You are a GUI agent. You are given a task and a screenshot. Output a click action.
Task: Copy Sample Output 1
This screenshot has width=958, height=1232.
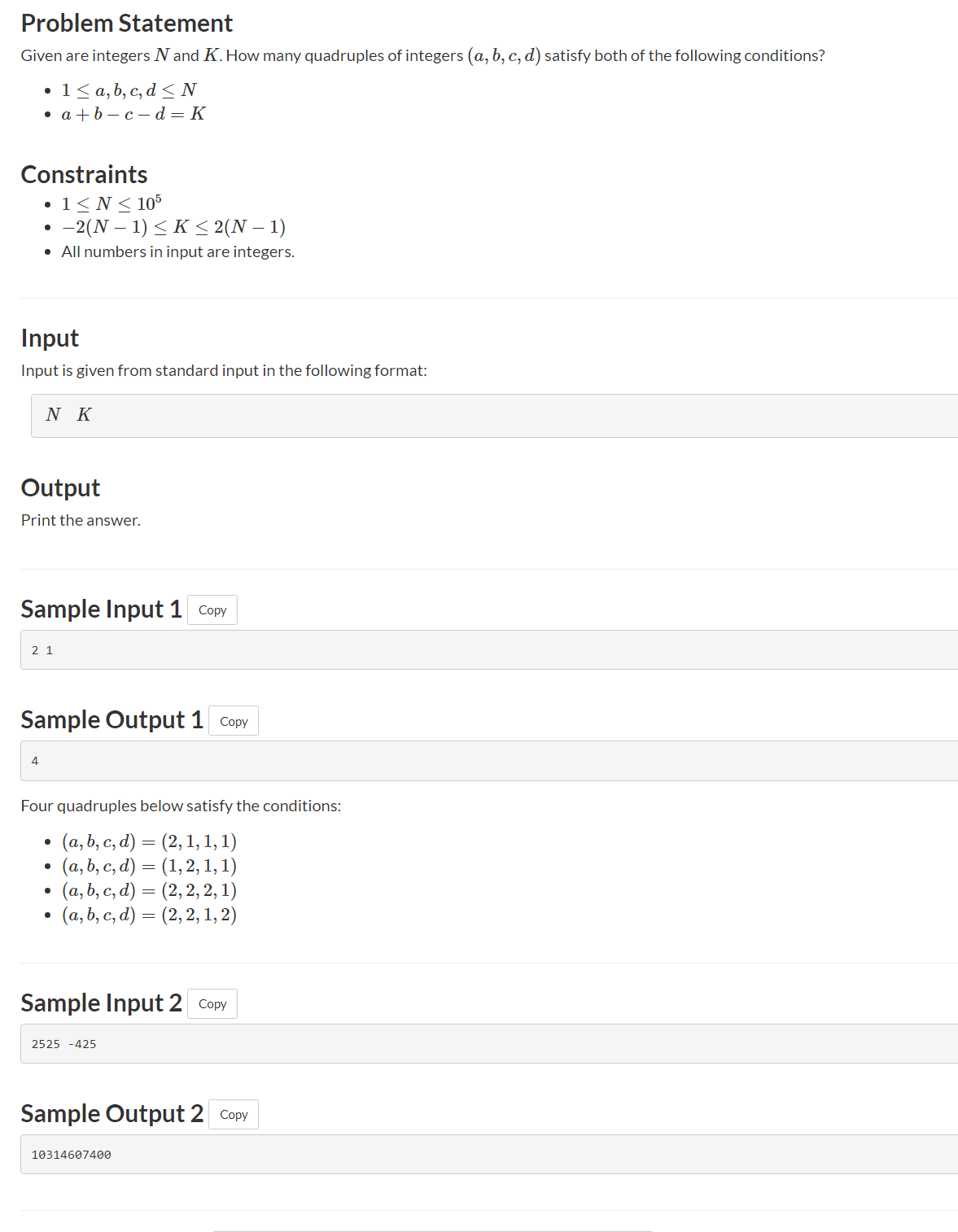pyautogui.click(x=234, y=721)
